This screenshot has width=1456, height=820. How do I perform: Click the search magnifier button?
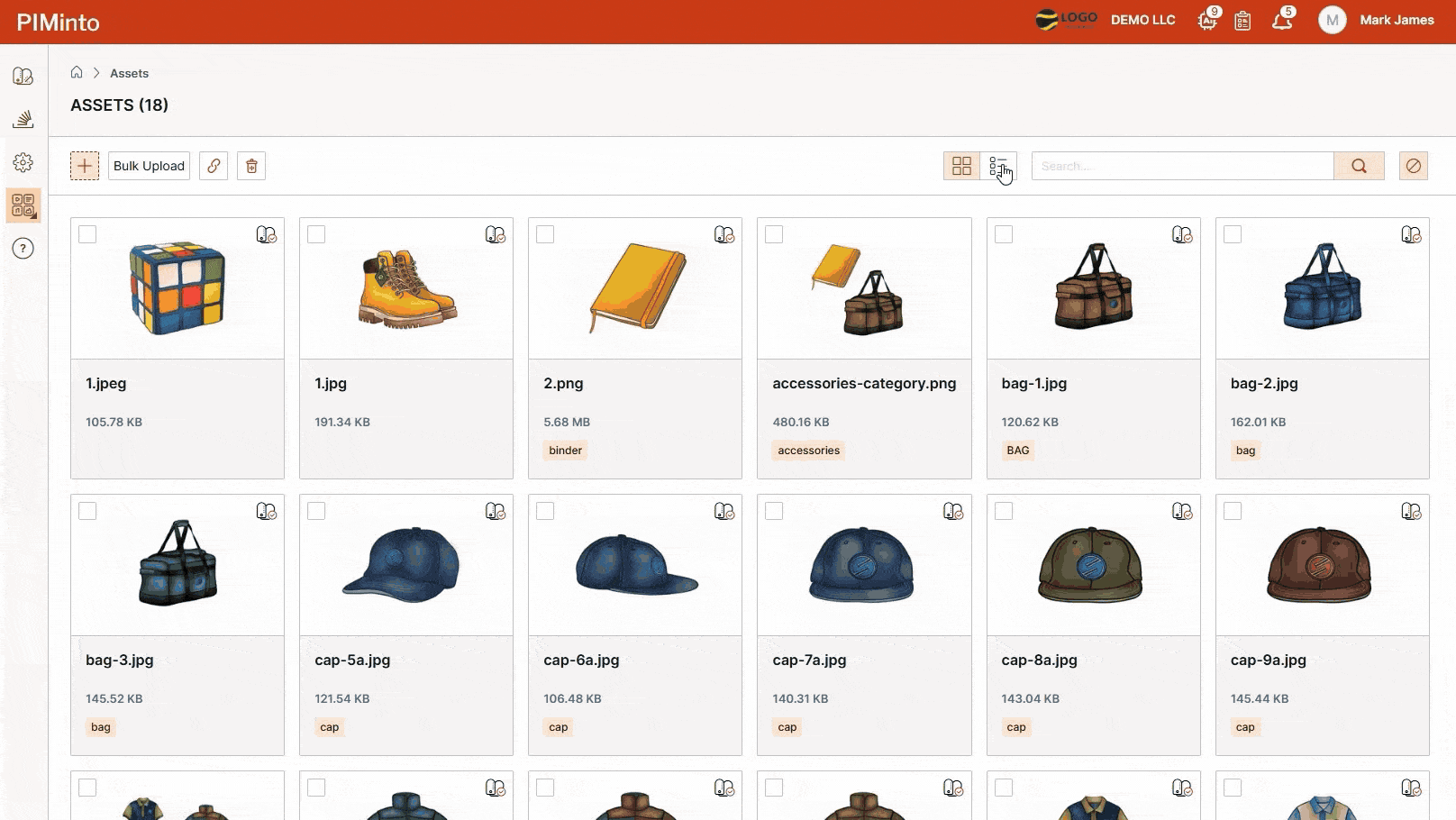tap(1359, 166)
